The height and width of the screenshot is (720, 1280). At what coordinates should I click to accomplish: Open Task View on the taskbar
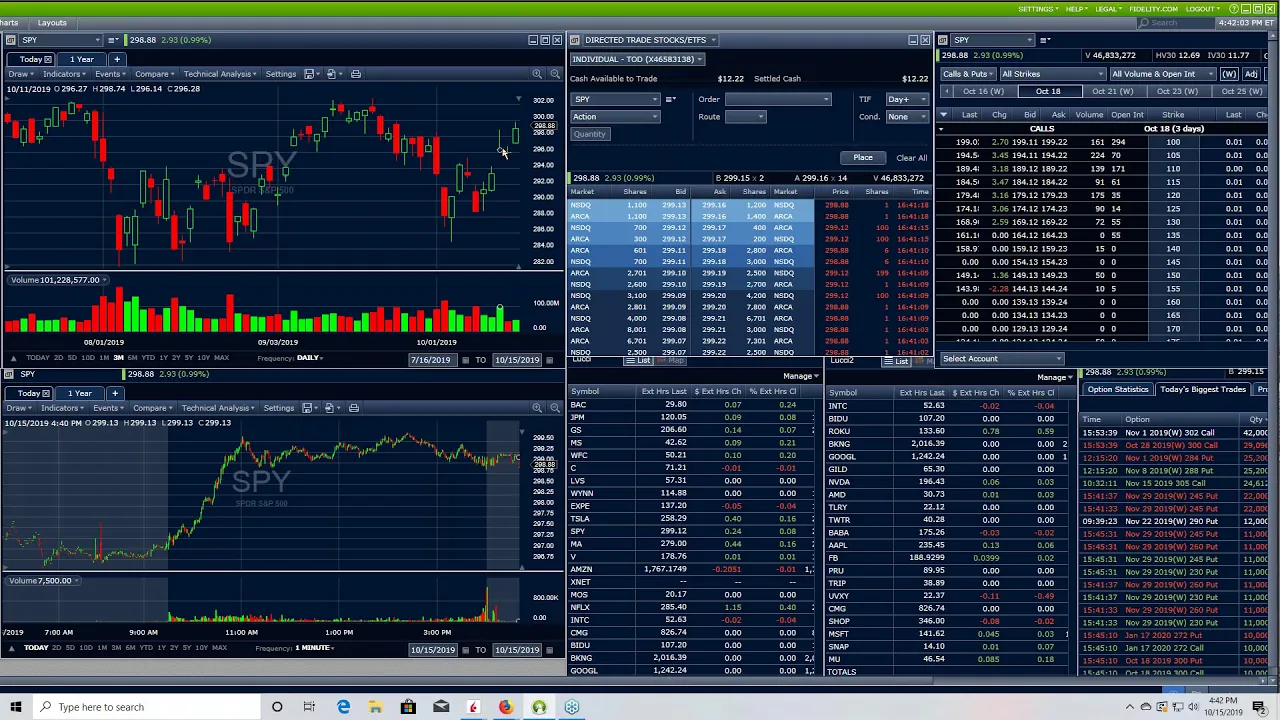[309, 707]
